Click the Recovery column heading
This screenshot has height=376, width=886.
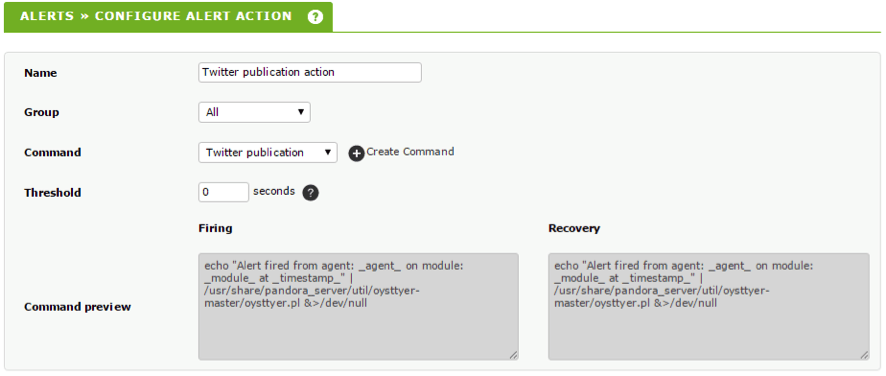tap(574, 228)
